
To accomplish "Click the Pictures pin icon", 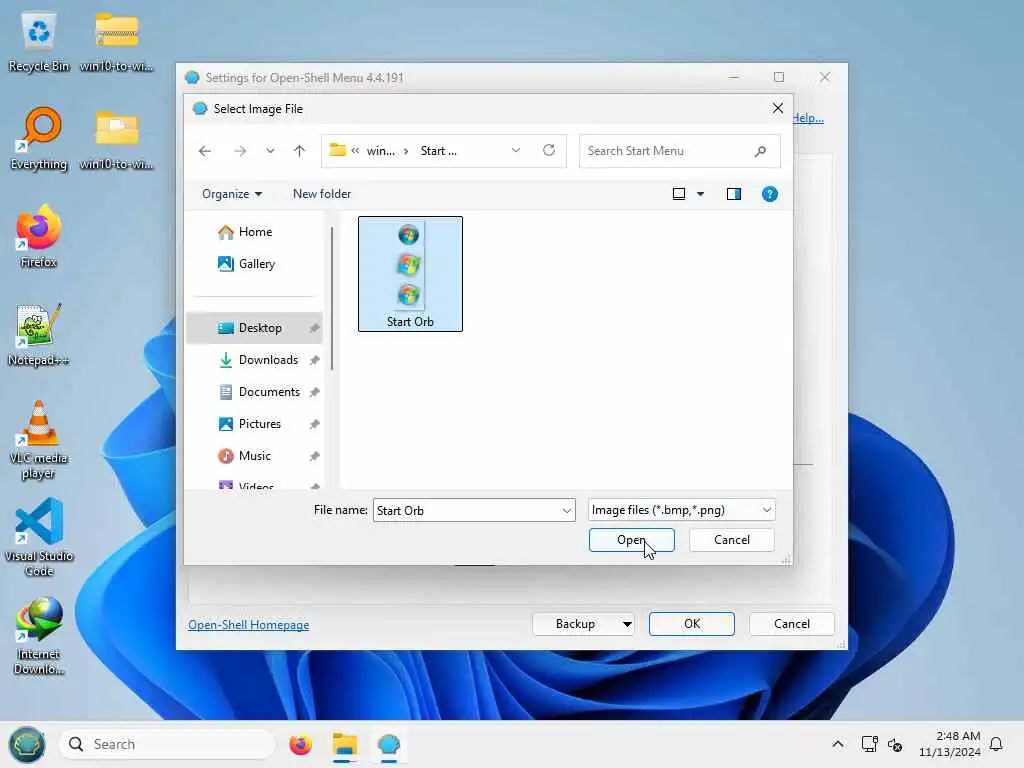I will click(x=314, y=424).
